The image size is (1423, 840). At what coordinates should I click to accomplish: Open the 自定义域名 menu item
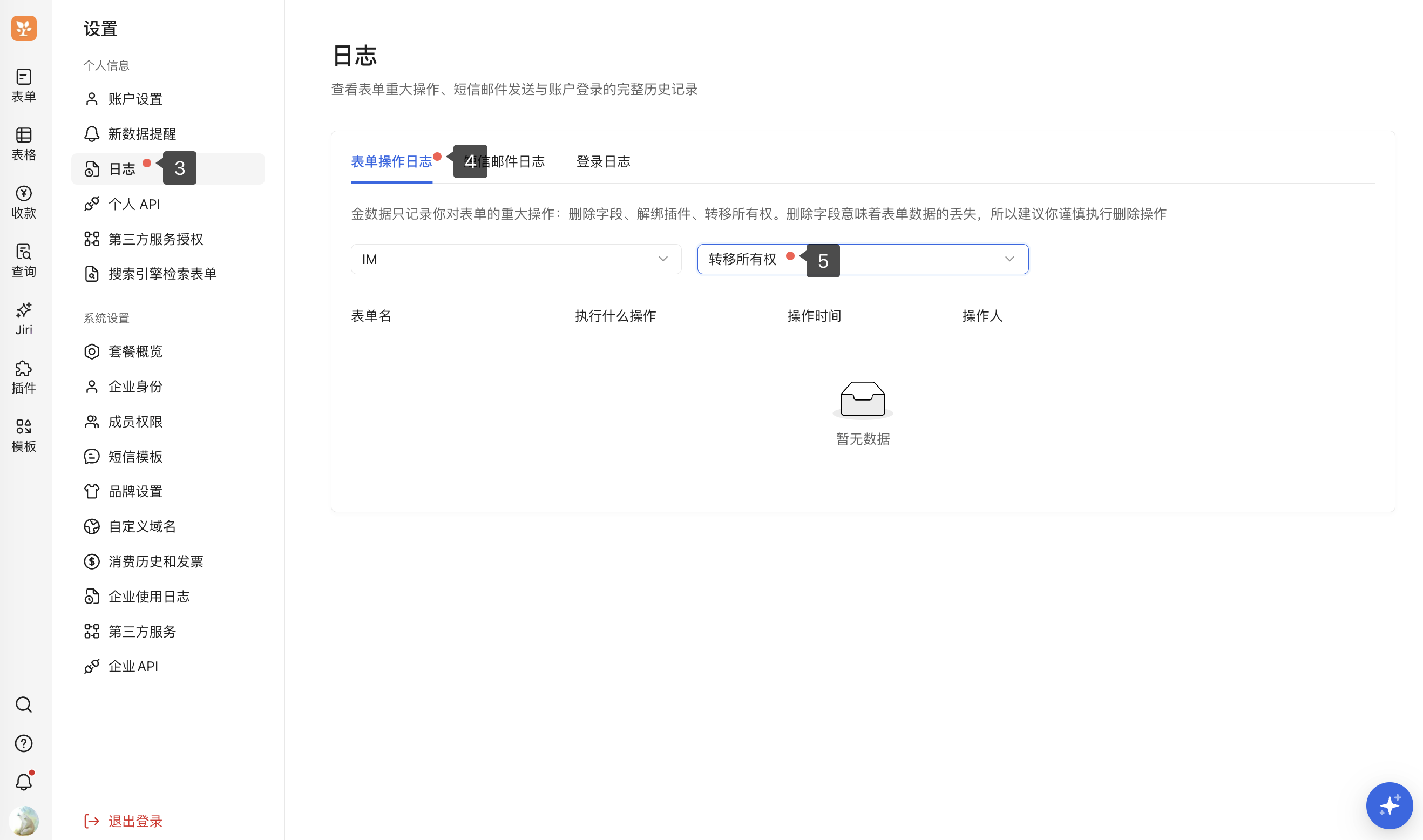tap(168, 526)
